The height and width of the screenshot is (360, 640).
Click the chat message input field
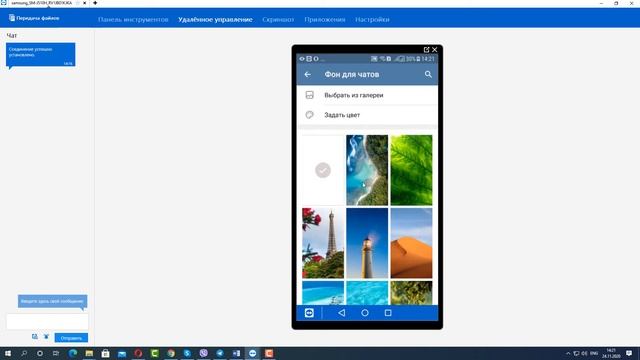pyautogui.click(x=47, y=322)
